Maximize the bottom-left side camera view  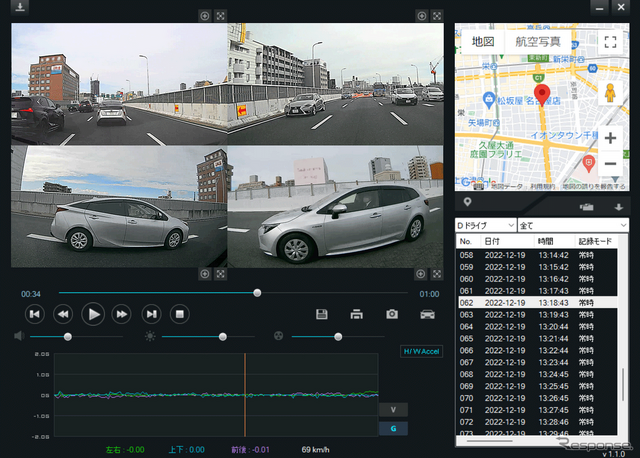[x=220, y=274]
